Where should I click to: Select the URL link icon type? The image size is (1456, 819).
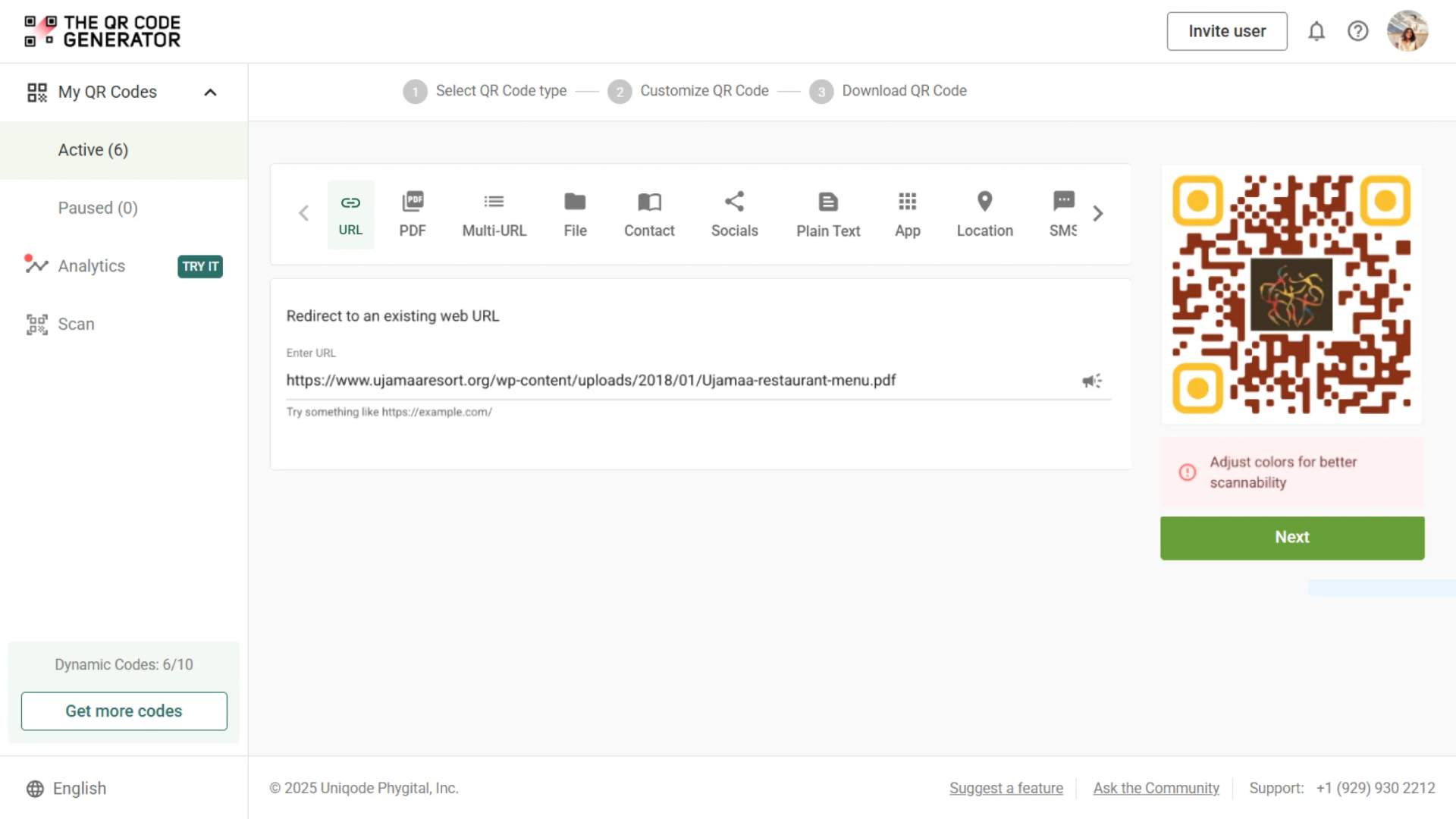pos(350,214)
